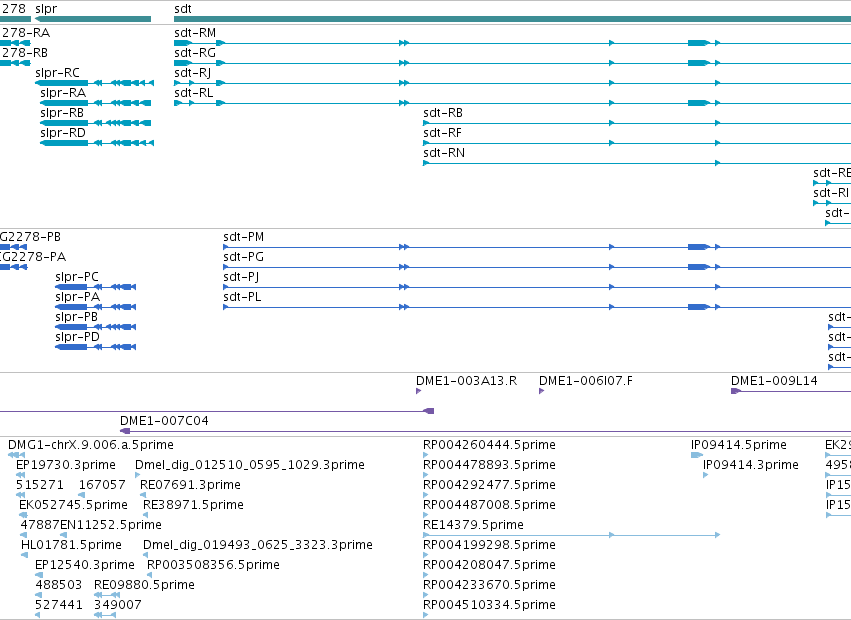Choose protein sdt-PL label
This screenshot has height=620, width=851.
pyautogui.click(x=242, y=298)
